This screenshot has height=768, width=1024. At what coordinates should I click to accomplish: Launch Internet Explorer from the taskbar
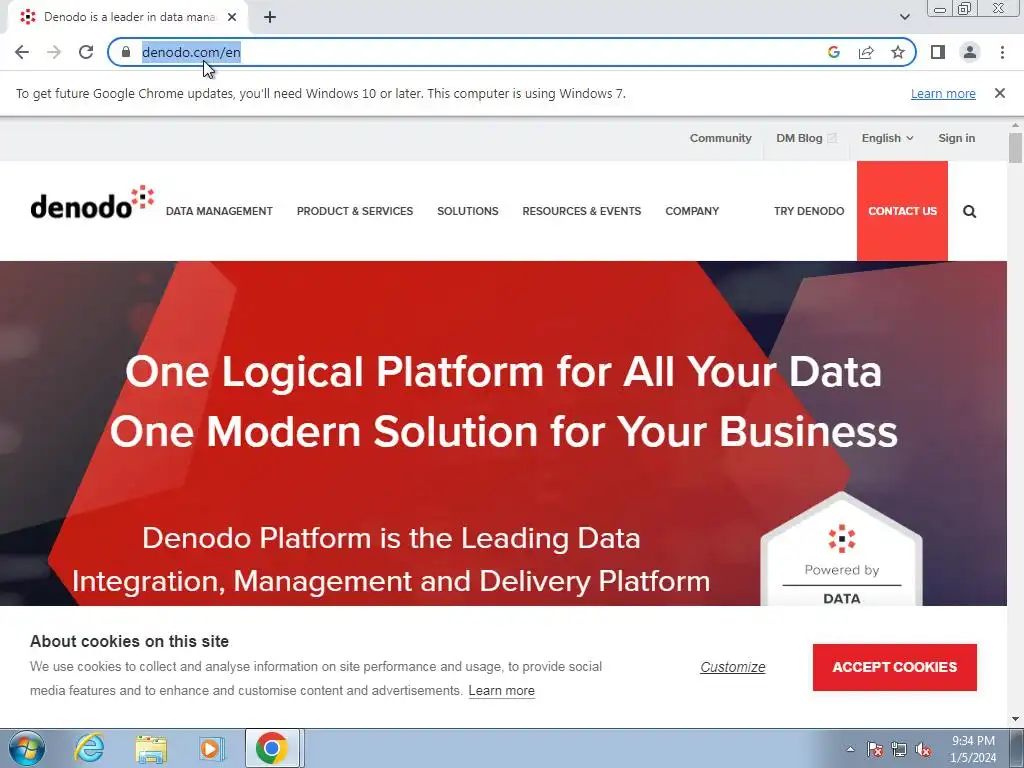[x=89, y=748]
